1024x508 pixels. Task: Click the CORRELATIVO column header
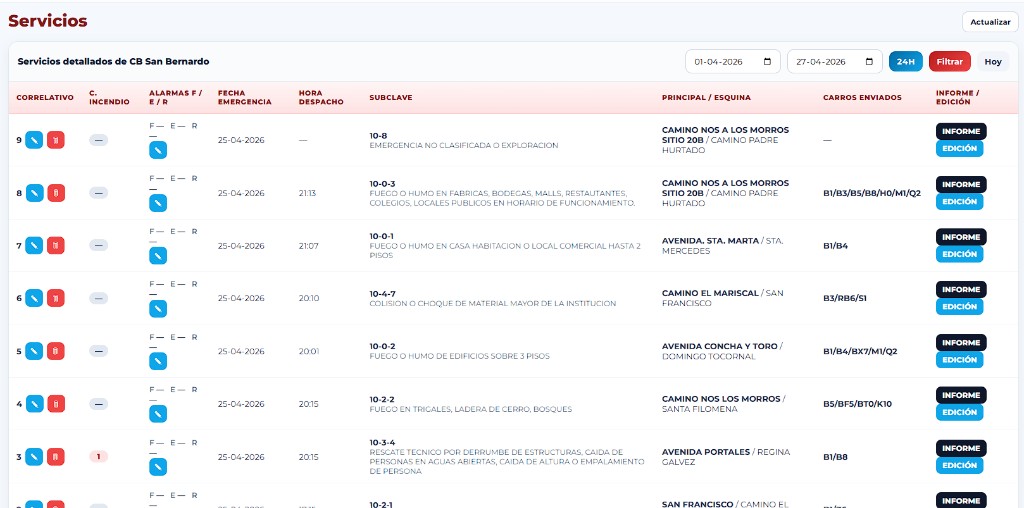point(45,97)
